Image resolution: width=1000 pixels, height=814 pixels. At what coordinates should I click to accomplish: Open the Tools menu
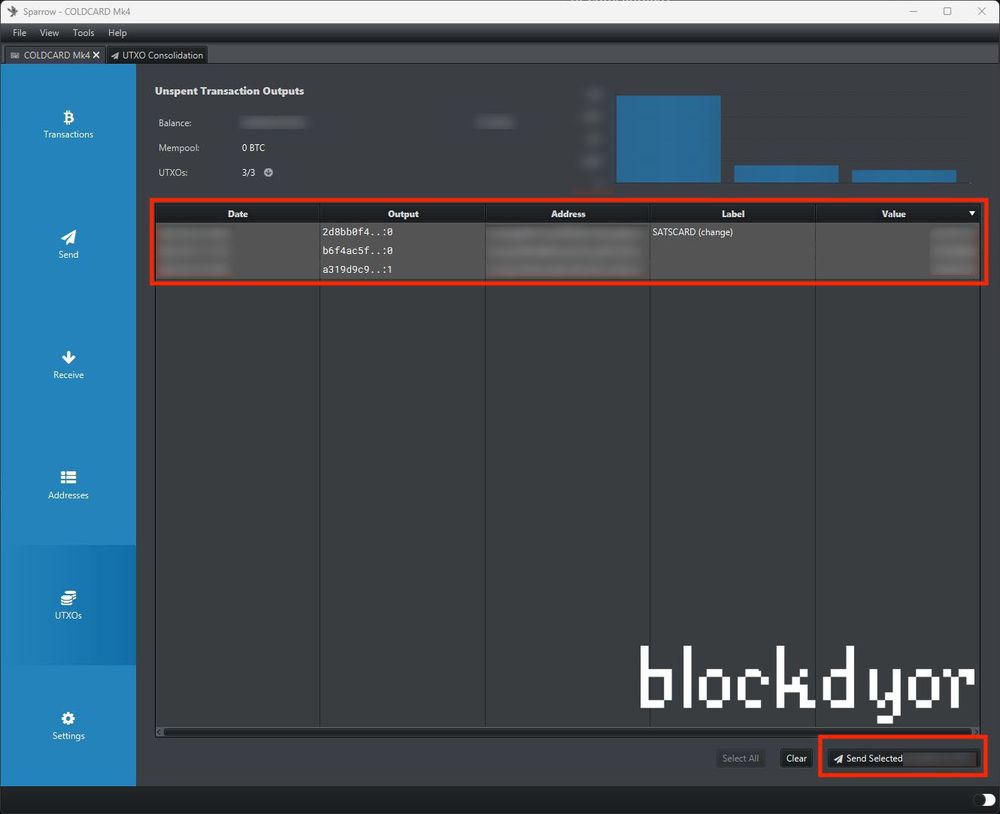click(83, 33)
